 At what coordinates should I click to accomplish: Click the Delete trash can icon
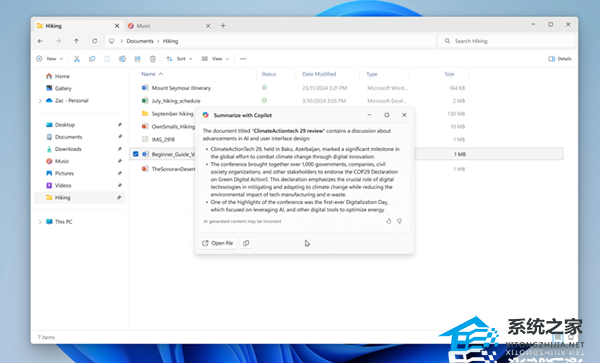(153, 59)
